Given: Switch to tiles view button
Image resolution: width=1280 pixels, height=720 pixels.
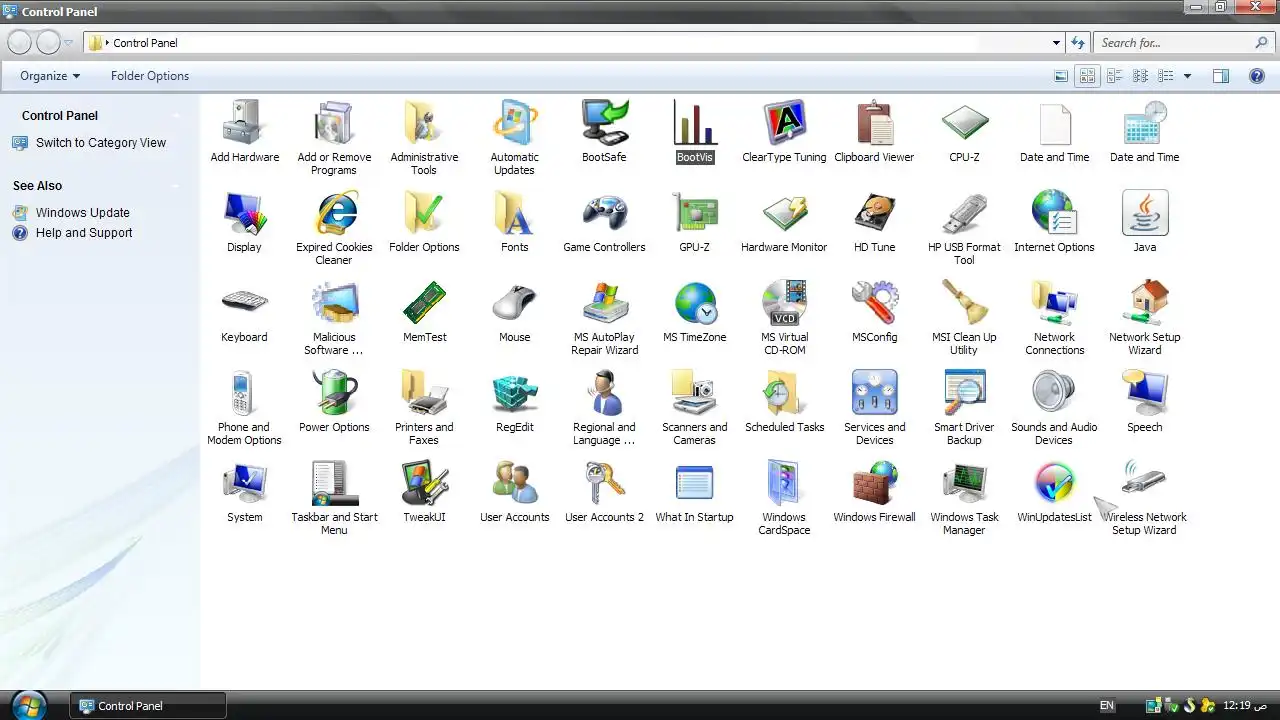Looking at the screenshot, I should [1114, 76].
